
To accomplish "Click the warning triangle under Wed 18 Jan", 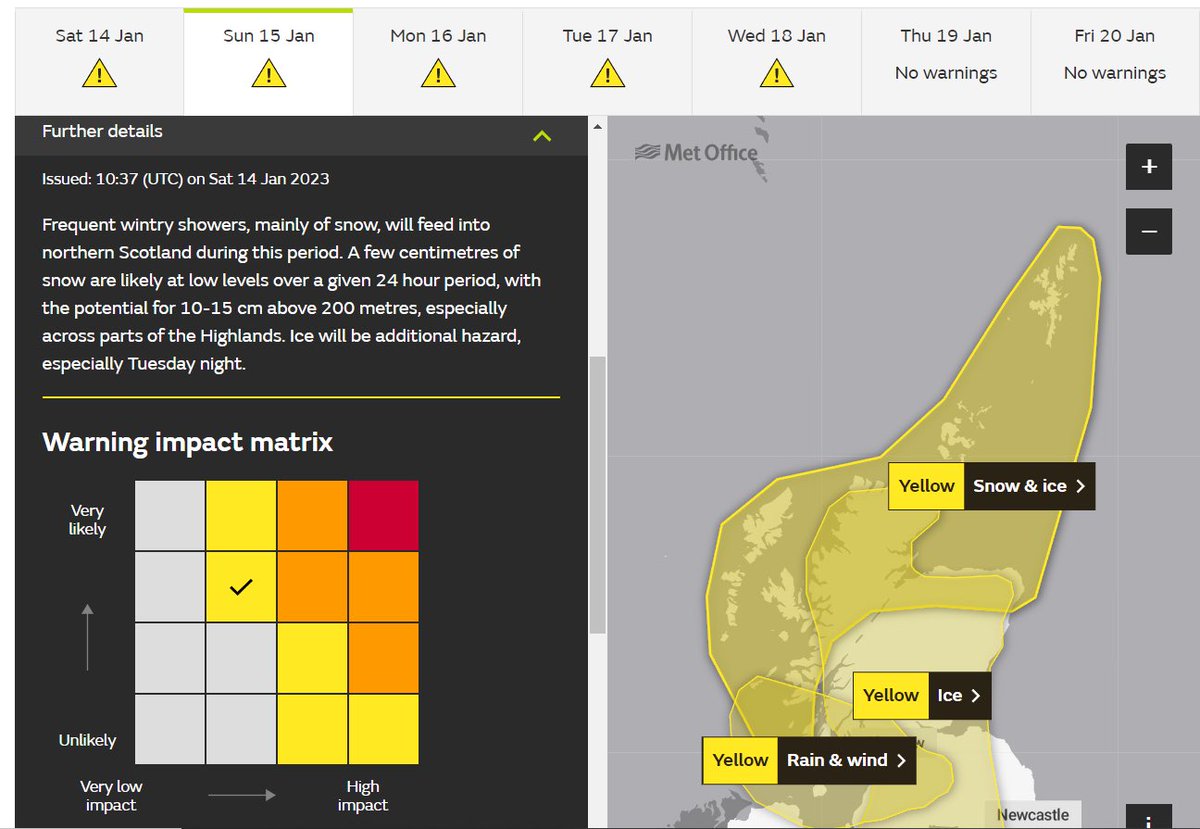I will (x=776, y=73).
